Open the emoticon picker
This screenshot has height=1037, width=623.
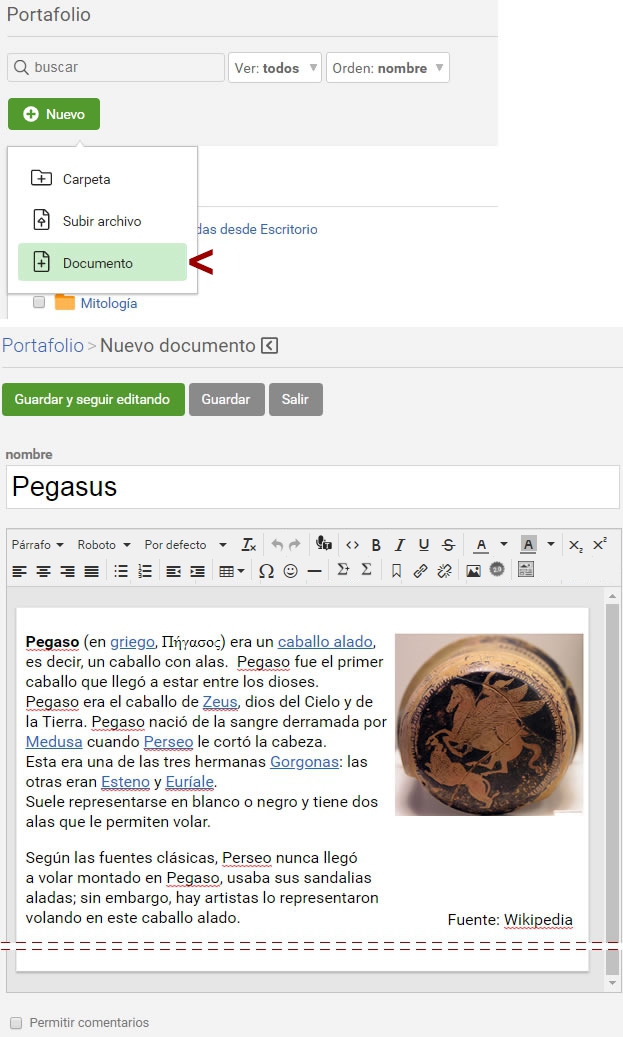tap(291, 571)
